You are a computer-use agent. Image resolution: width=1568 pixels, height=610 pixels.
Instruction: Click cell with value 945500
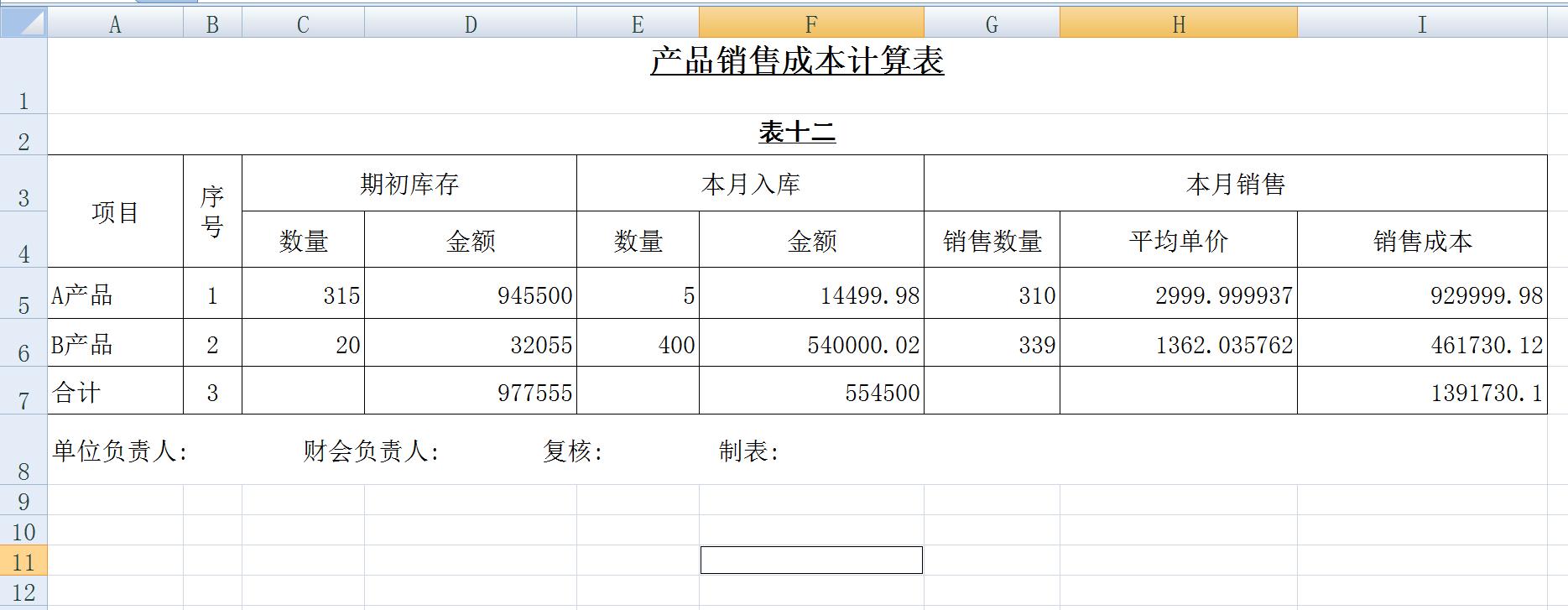point(471,293)
